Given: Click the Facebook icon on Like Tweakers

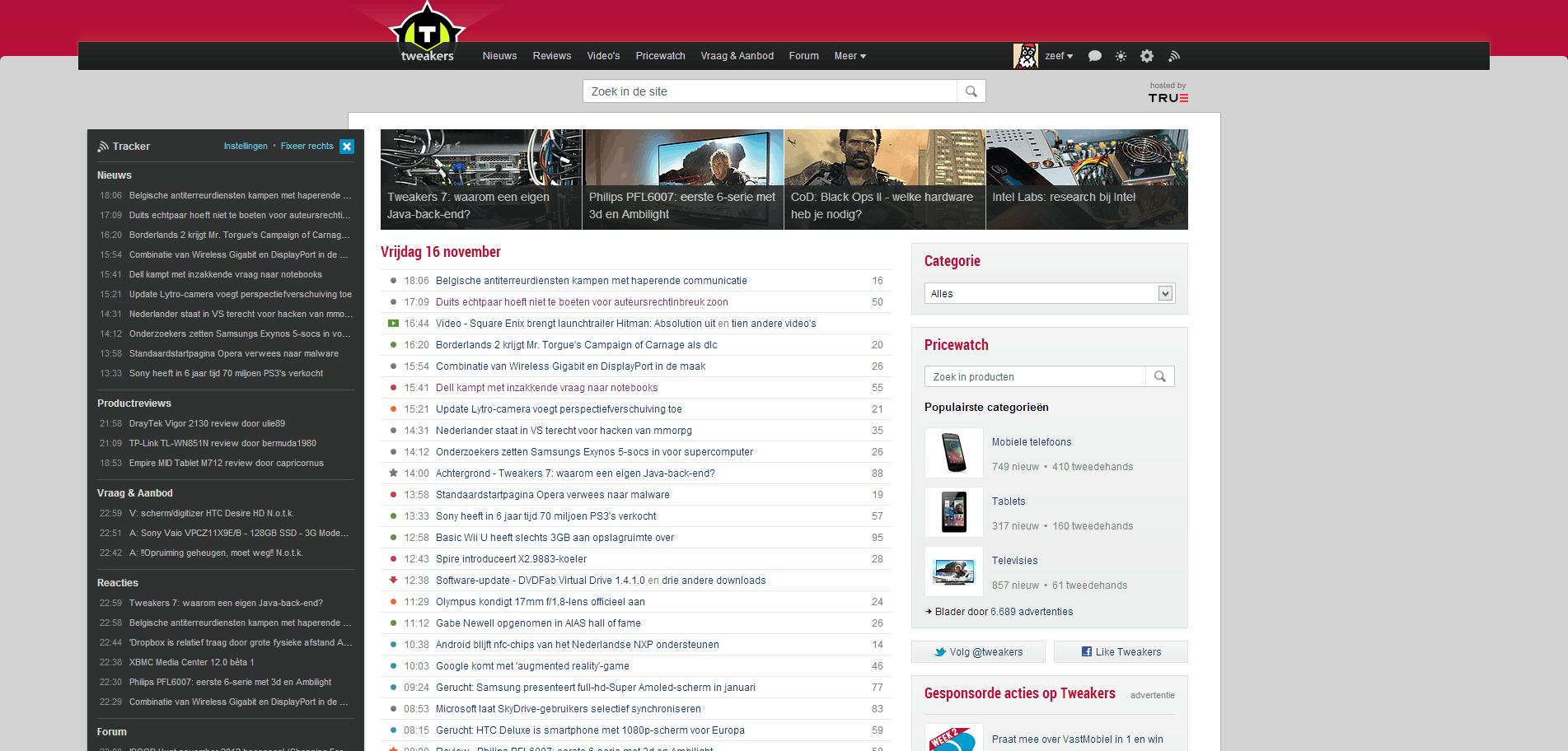Looking at the screenshot, I should tap(1087, 652).
